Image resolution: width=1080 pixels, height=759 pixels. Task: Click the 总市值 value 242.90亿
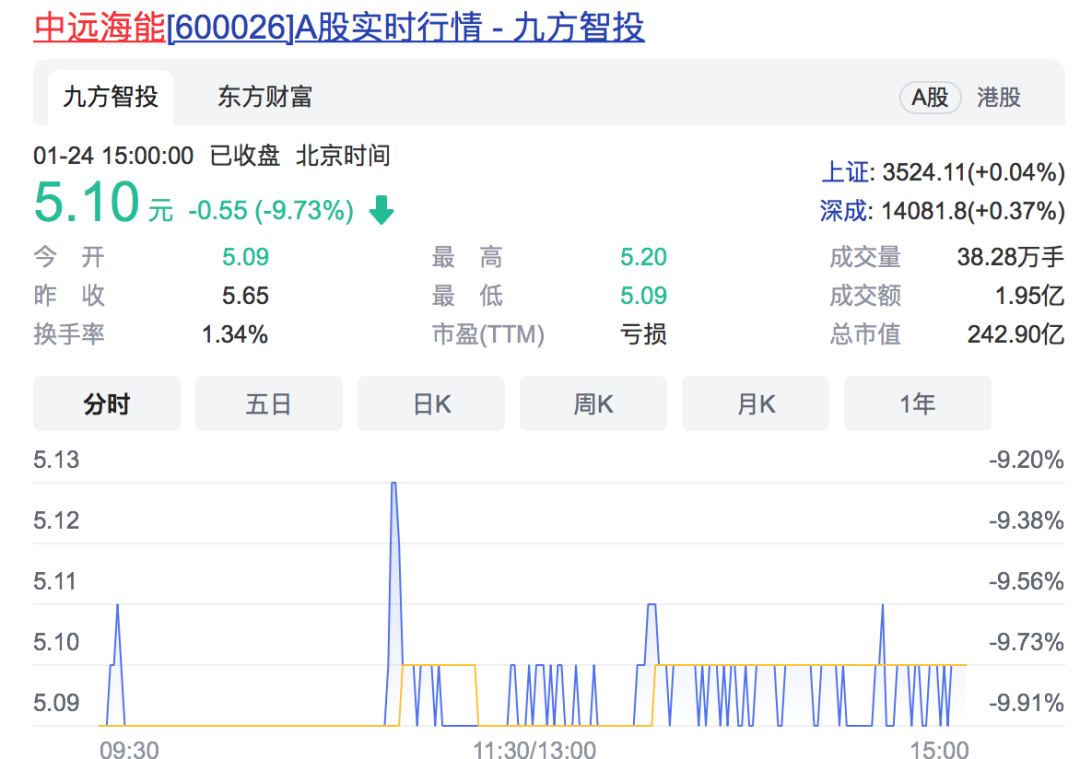1016,335
